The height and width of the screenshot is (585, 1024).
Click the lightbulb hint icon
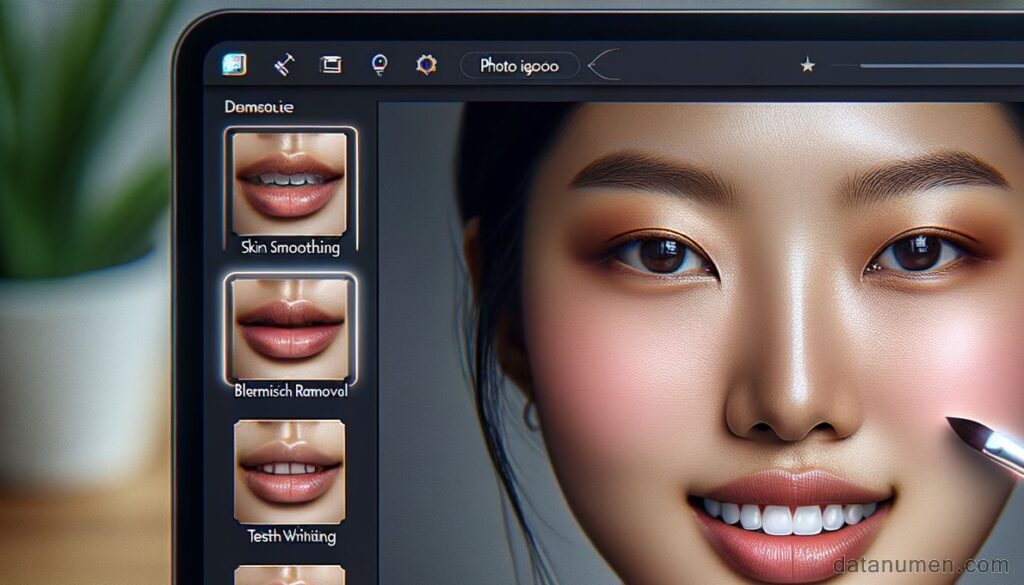tap(379, 65)
